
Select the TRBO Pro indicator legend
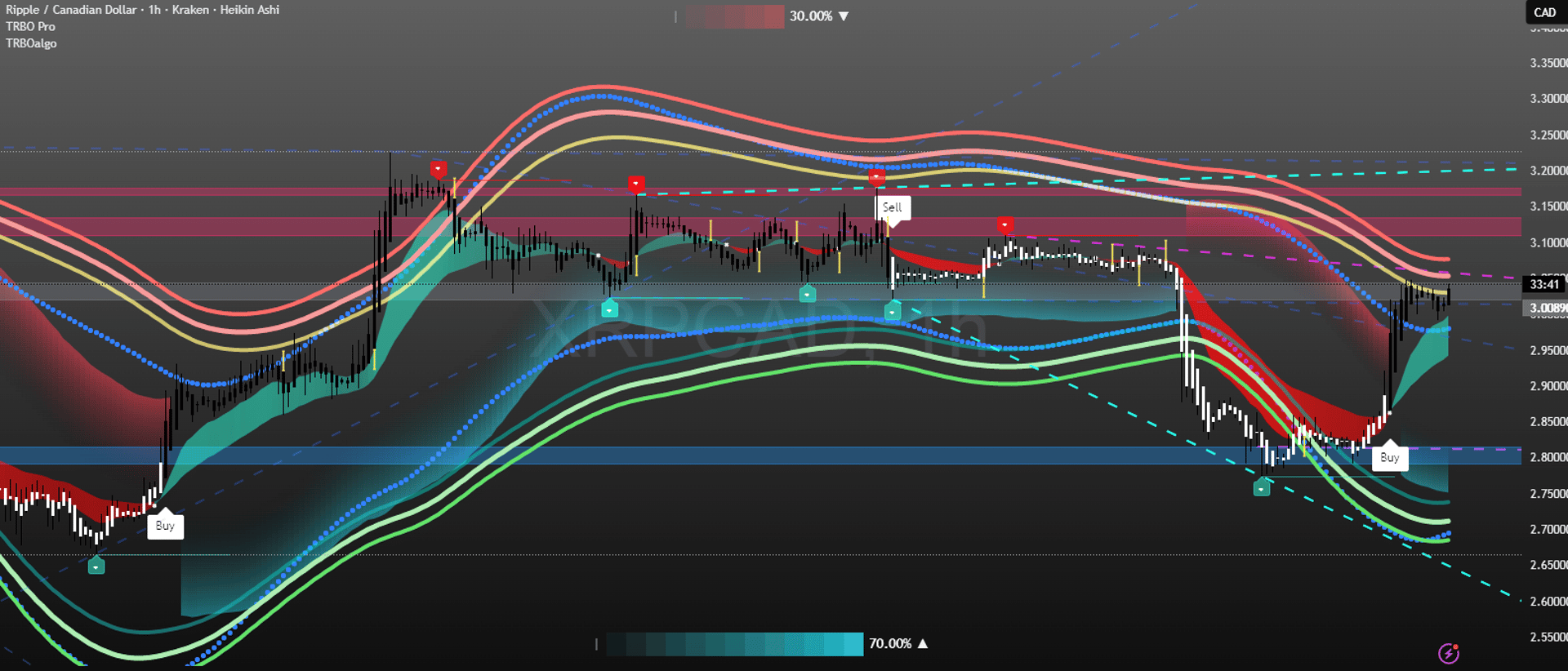coord(31,27)
